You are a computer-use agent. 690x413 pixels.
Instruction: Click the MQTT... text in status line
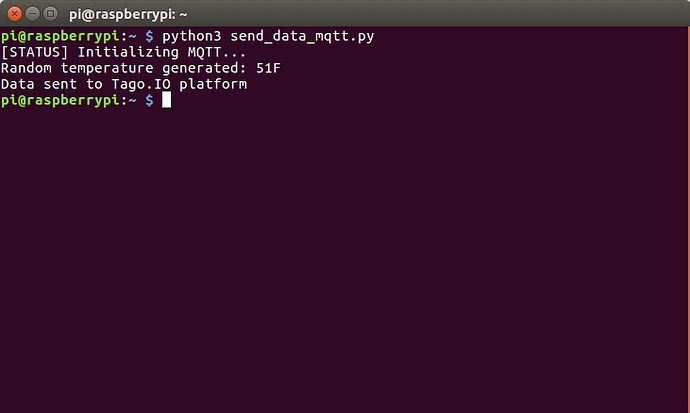pyautogui.click(x=213, y=52)
